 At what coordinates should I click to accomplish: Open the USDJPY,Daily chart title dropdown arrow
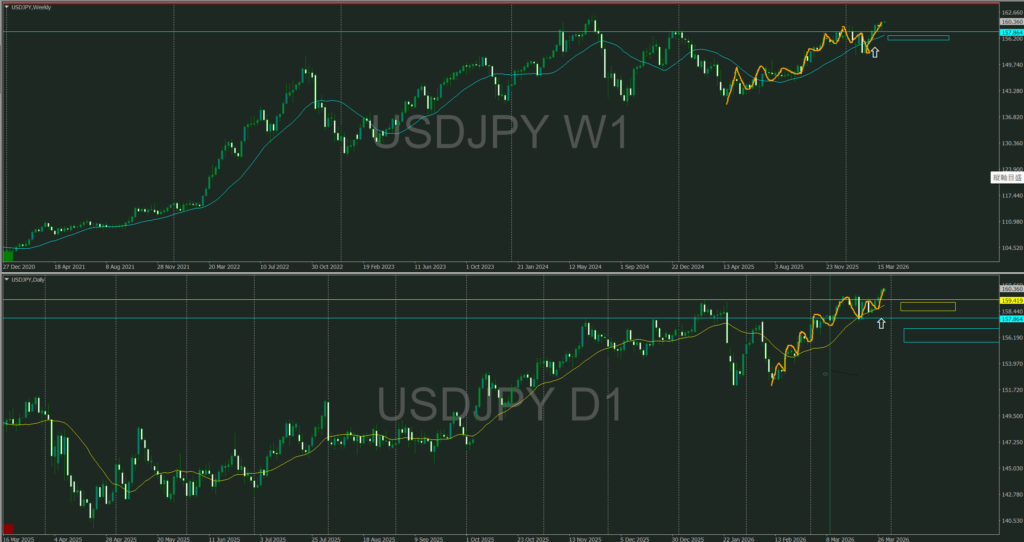pos(6,280)
